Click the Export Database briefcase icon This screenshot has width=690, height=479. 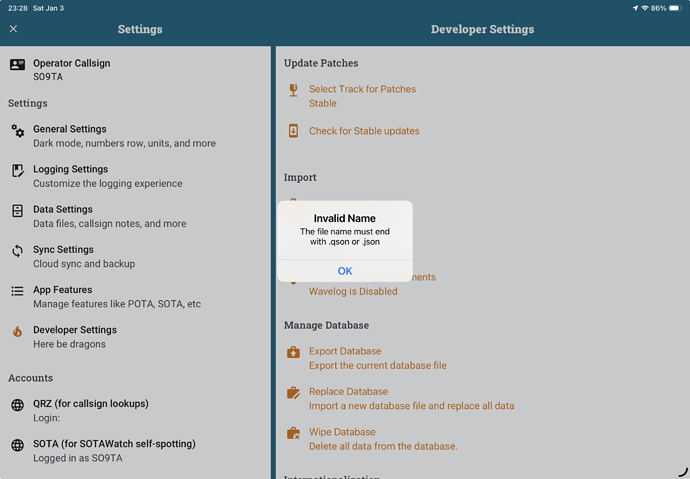(x=293, y=352)
